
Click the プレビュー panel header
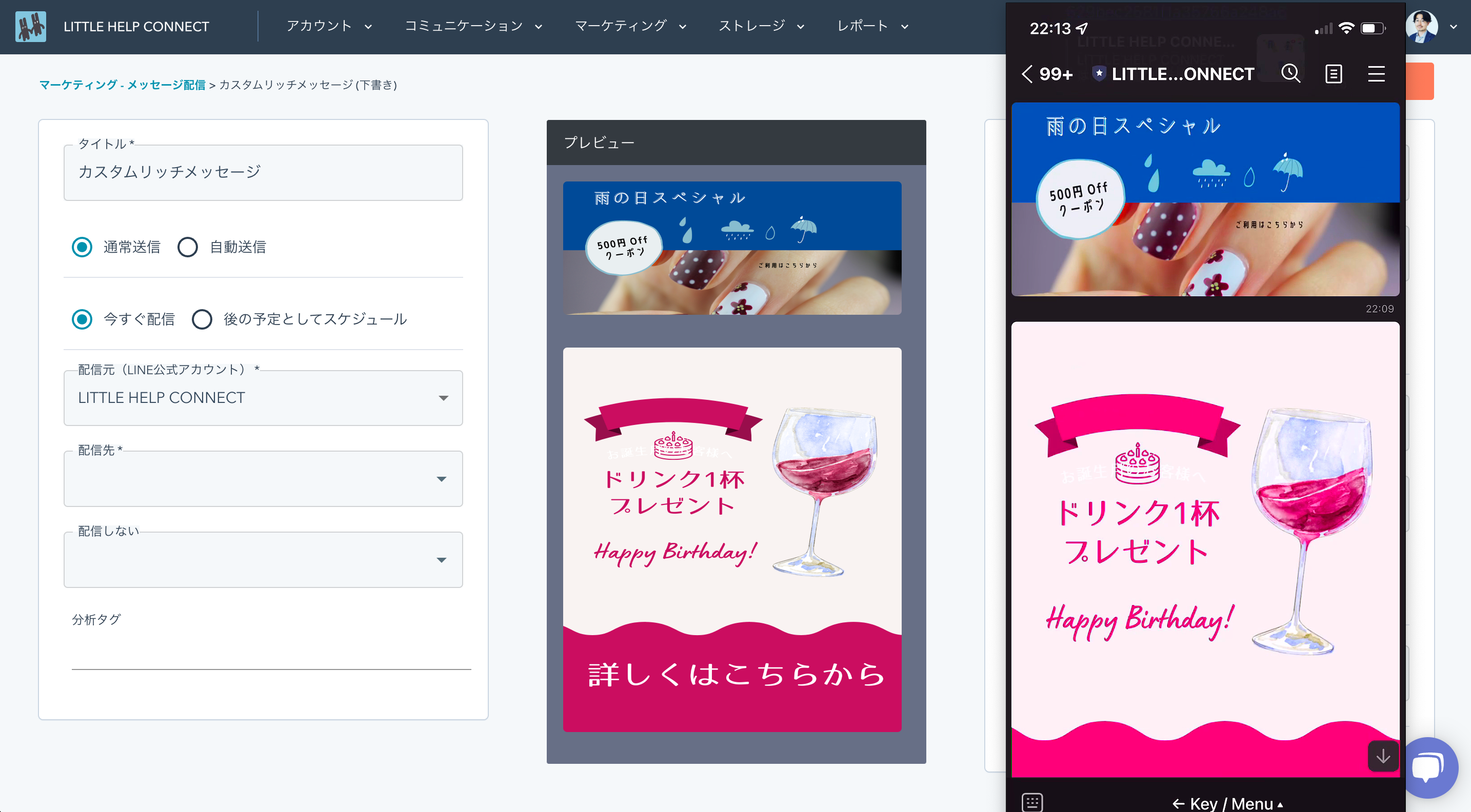pos(736,143)
